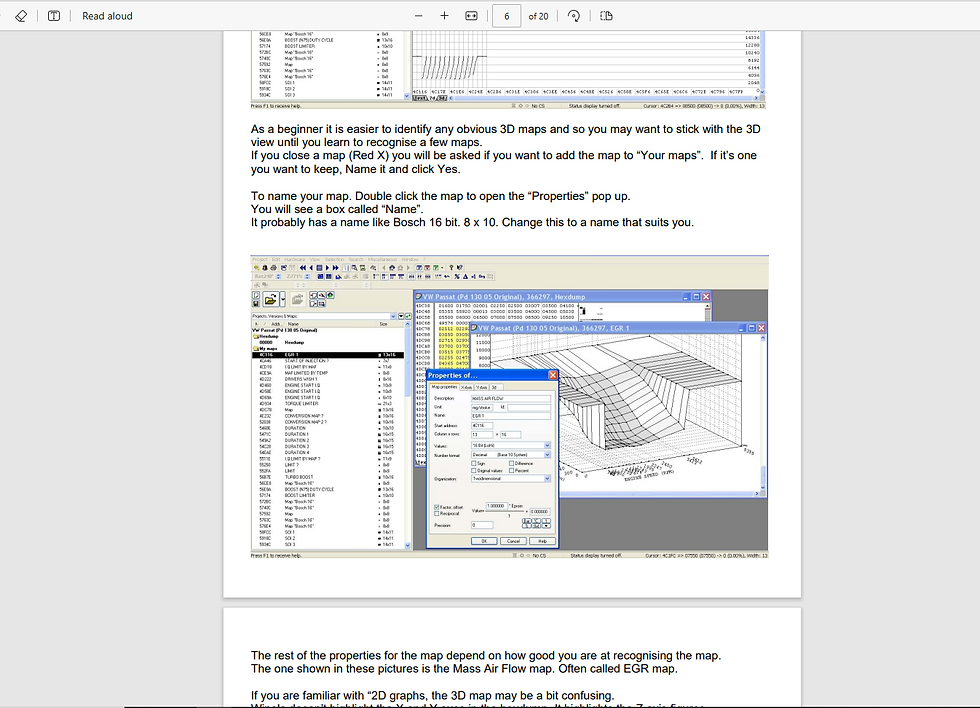
Task: Click the double-left rewind arrow in embedded toolbar
Action: pyautogui.click(x=302, y=267)
